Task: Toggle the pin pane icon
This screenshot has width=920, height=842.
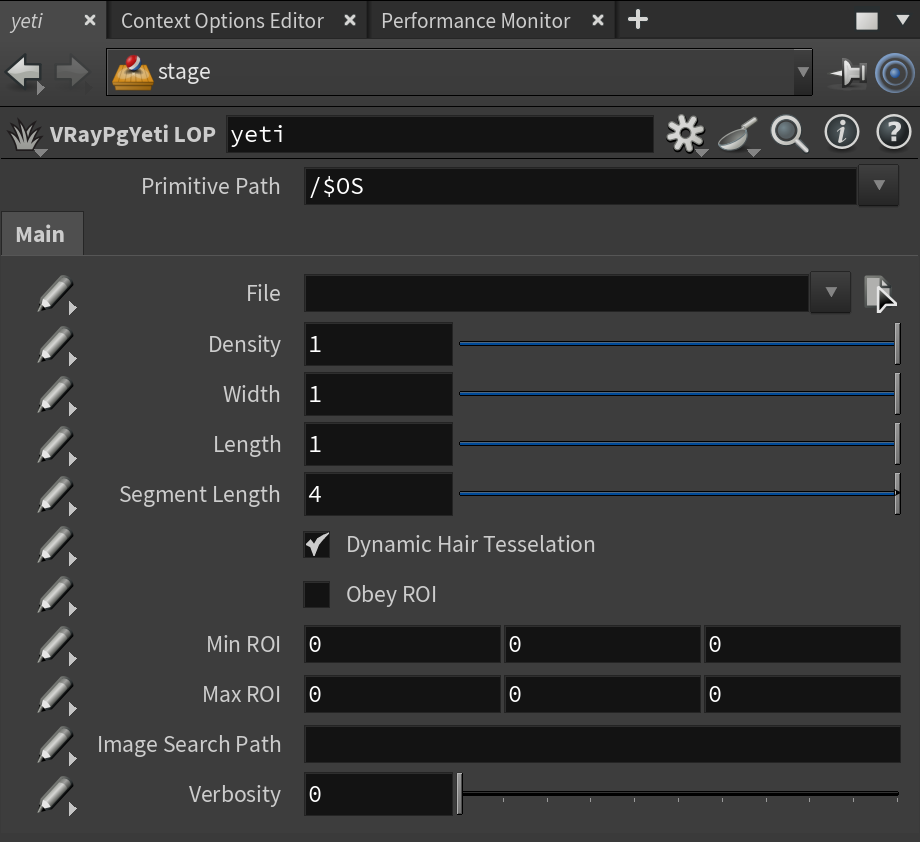Action: pyautogui.click(x=848, y=73)
